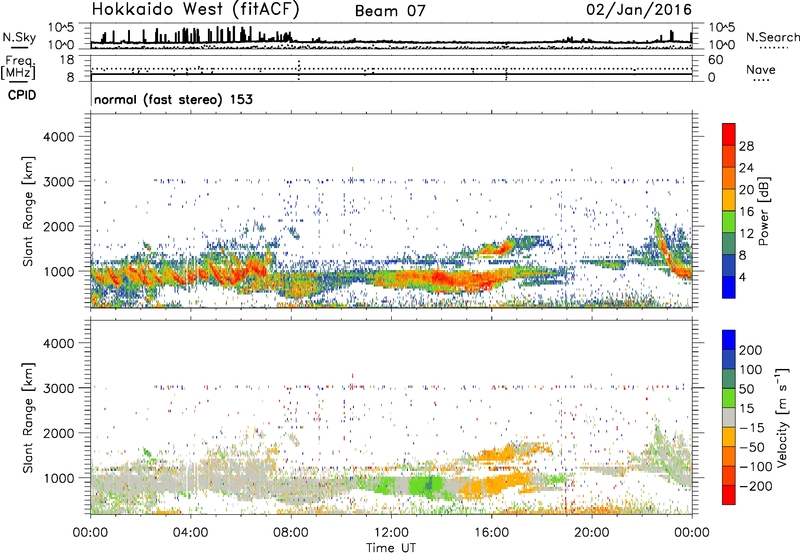
Task: Click the 'Hokkaido West (fitACF)' title text
Action: (x=195, y=9)
